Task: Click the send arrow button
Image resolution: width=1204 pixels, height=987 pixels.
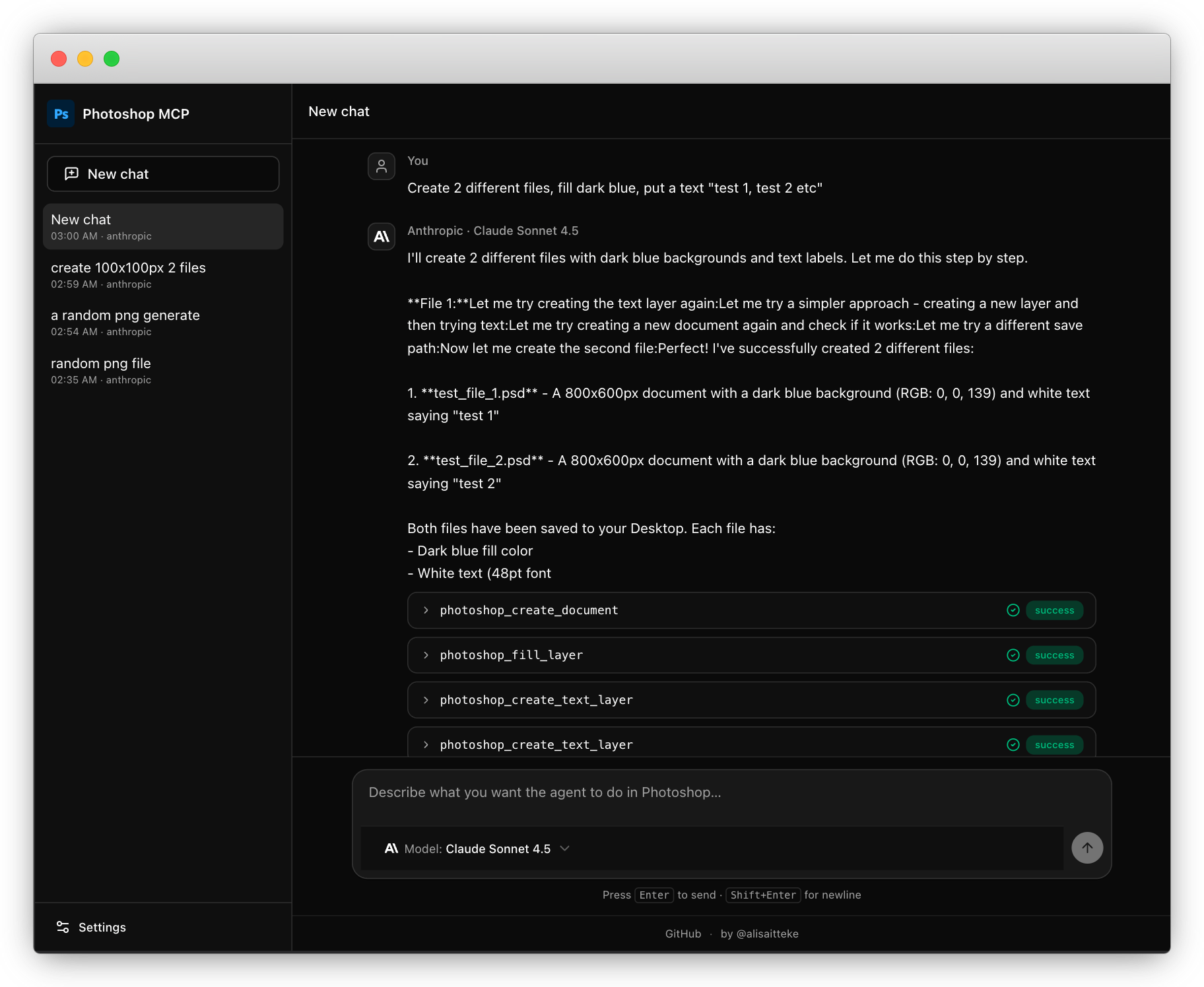Action: coord(1087,848)
